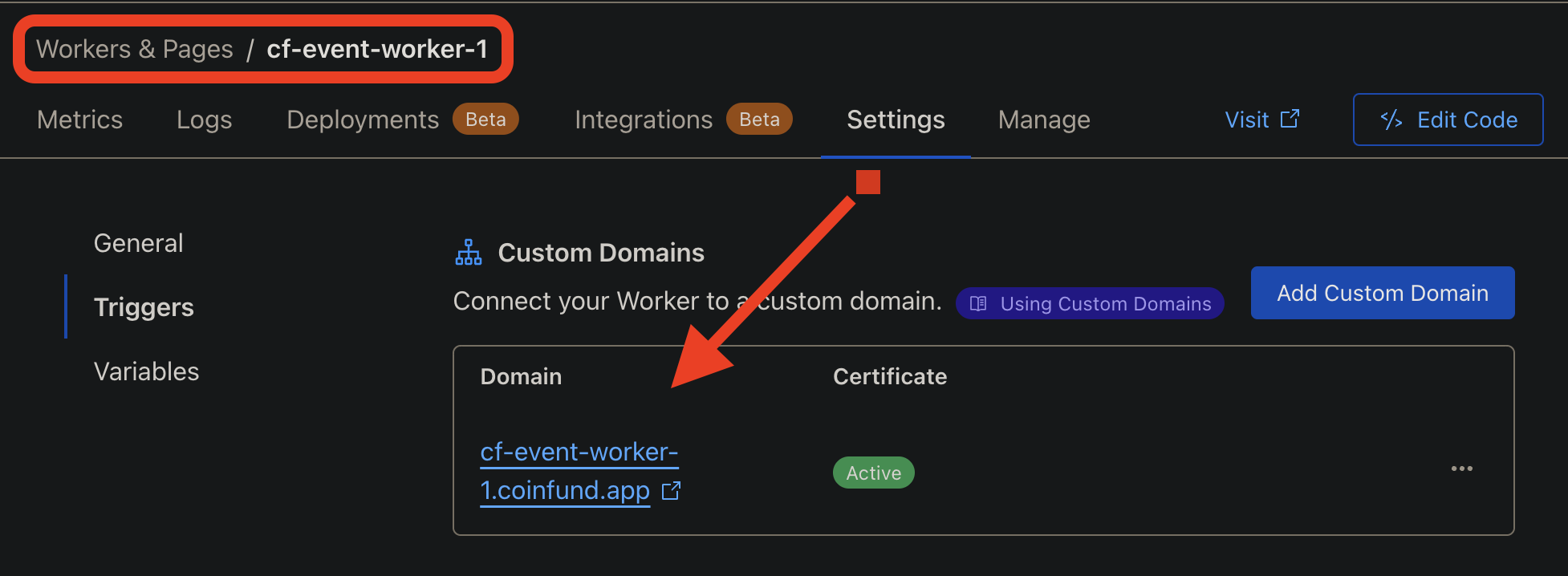
Task: Click the Custom Domains network icon
Action: point(469,252)
